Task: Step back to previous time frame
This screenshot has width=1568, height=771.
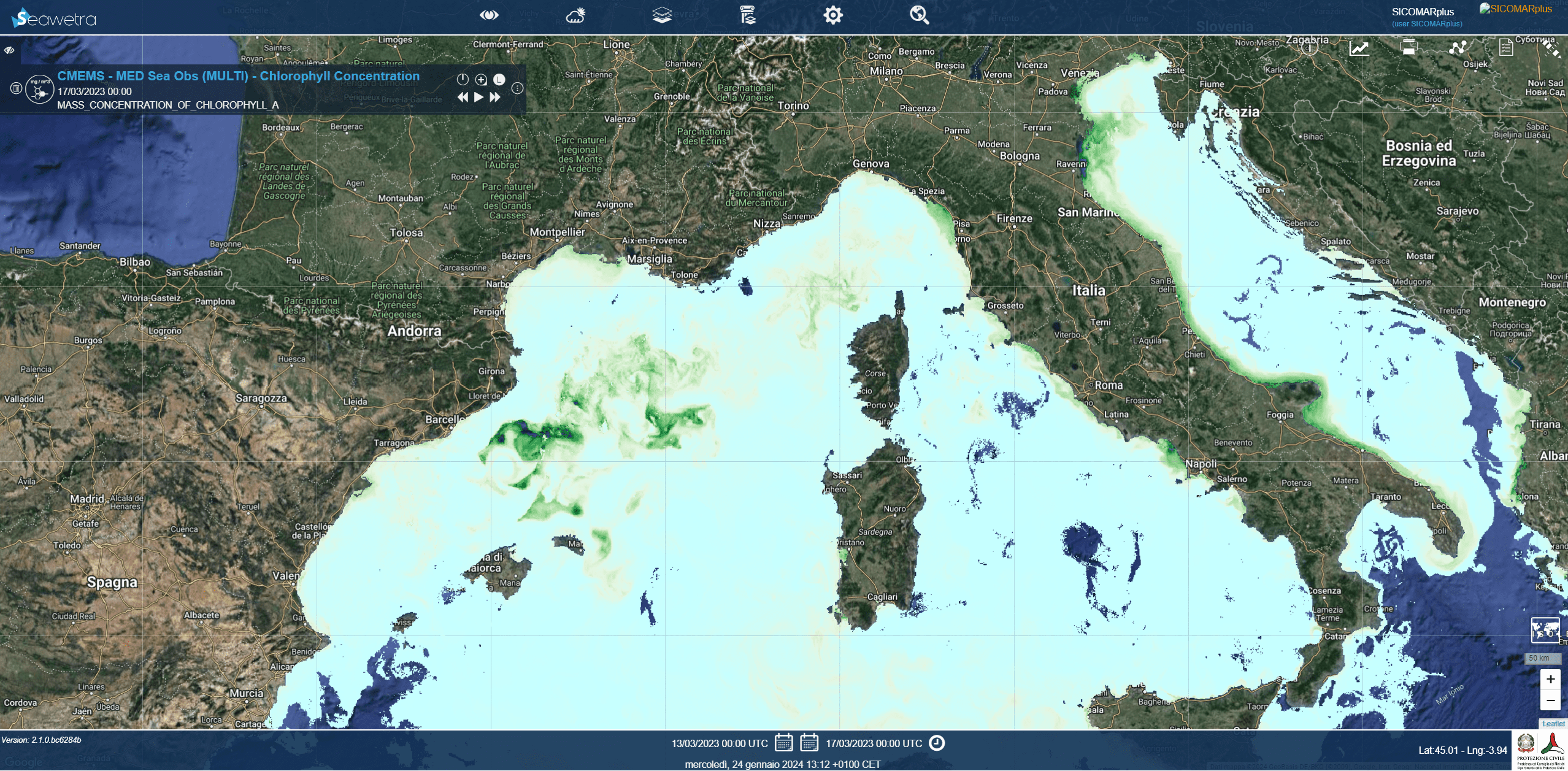Action: pyautogui.click(x=463, y=97)
